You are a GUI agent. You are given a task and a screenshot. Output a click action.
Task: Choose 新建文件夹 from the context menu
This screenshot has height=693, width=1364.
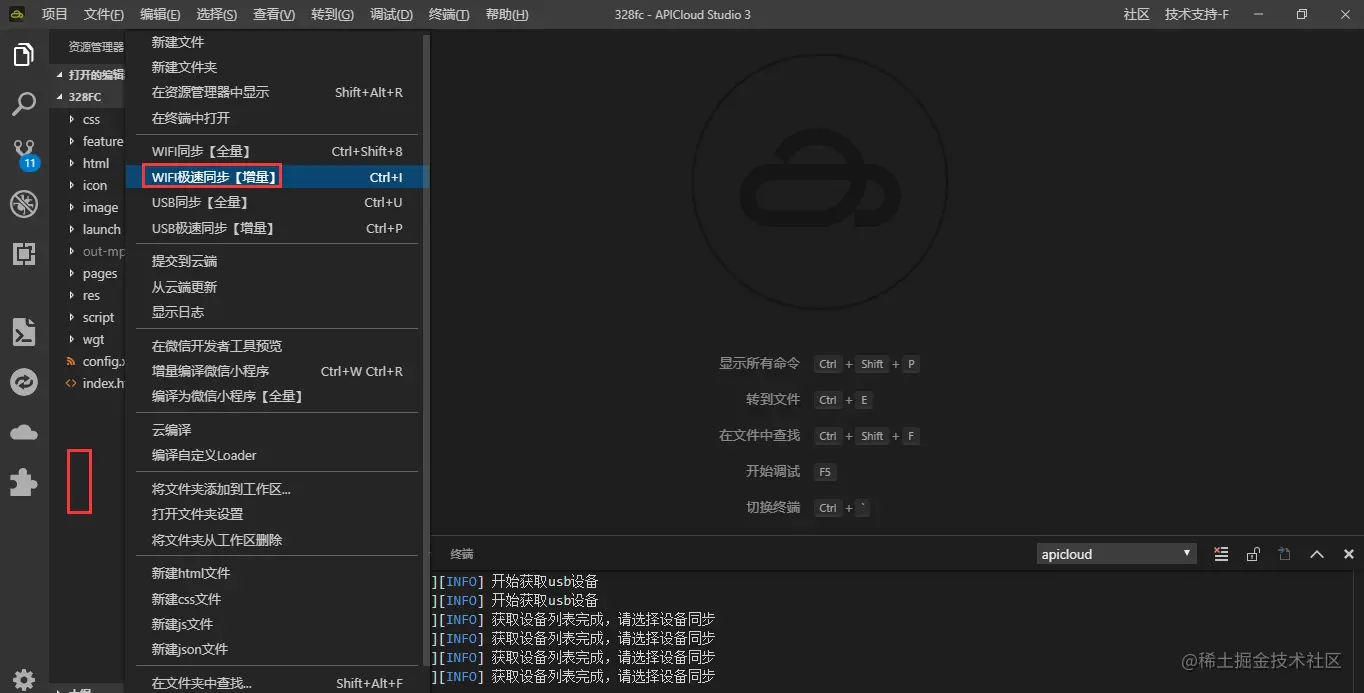pos(277,67)
